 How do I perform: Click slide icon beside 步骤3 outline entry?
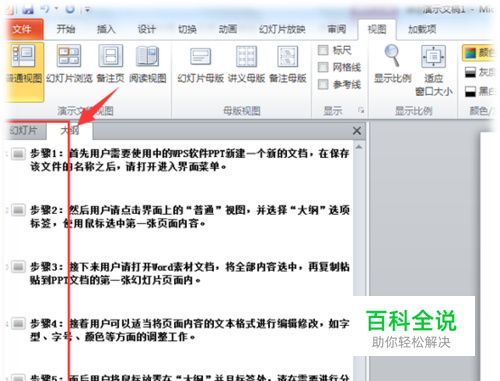coord(18,267)
